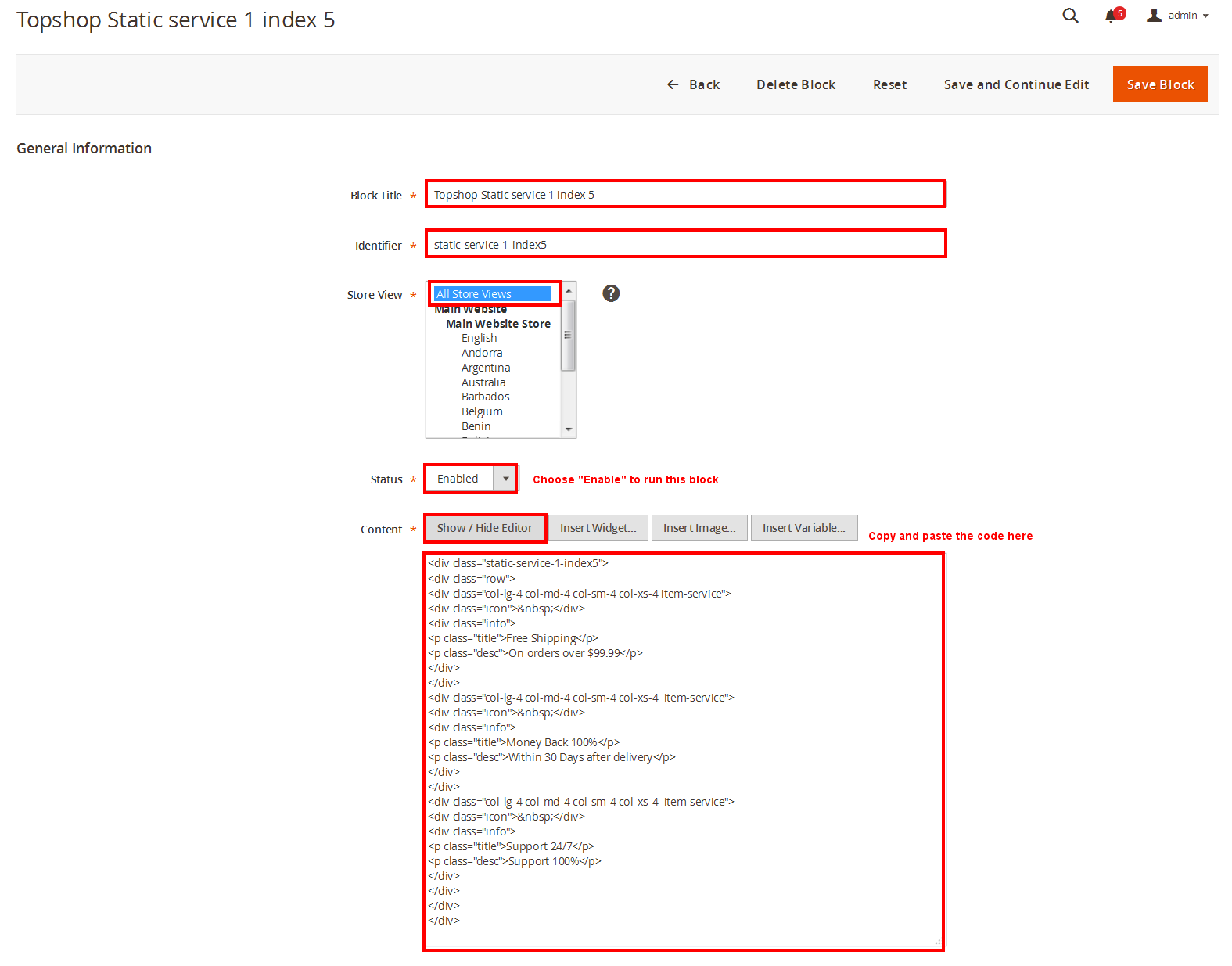Click Insert Image button

click(x=699, y=528)
